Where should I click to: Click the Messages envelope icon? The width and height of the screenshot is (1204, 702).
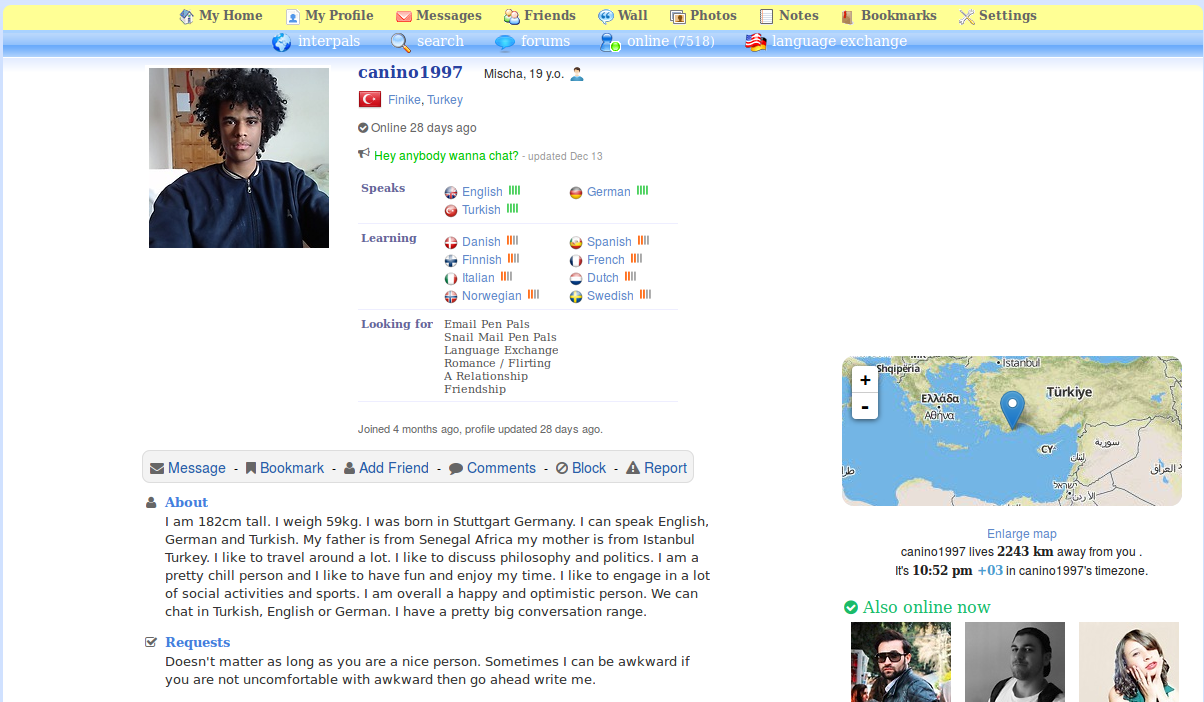click(404, 16)
